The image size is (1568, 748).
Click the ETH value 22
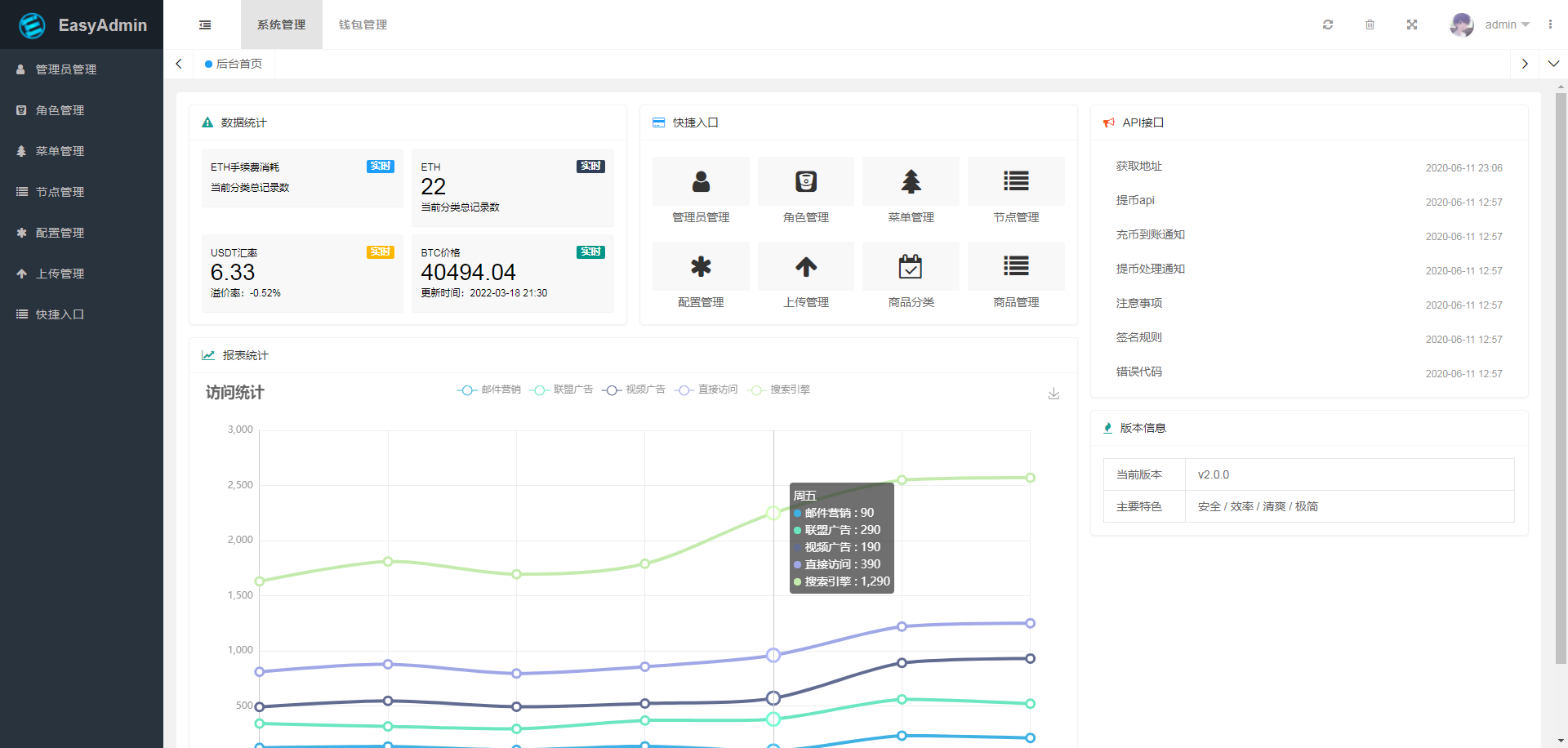pyautogui.click(x=434, y=187)
